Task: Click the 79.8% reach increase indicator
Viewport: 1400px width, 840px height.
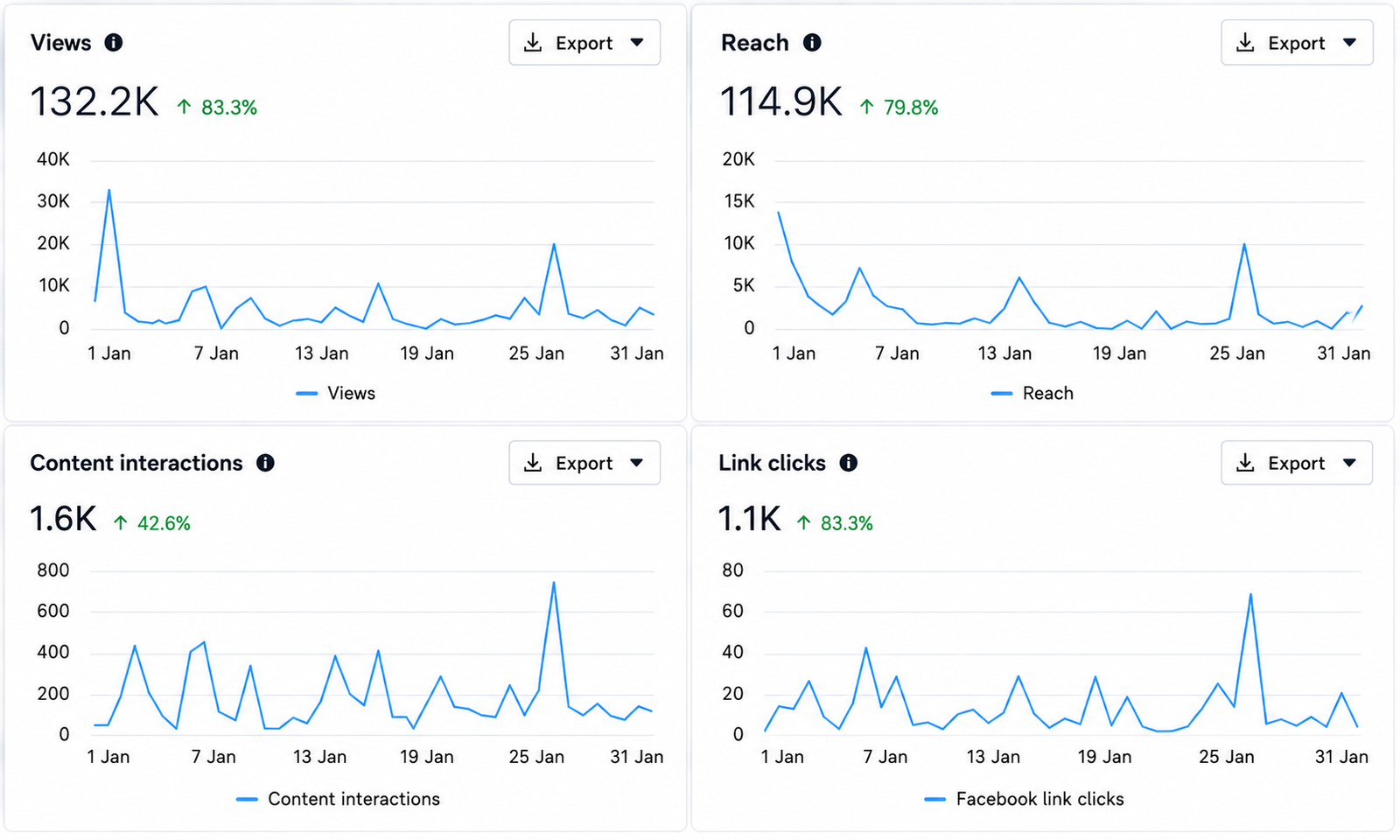Action: [x=899, y=108]
